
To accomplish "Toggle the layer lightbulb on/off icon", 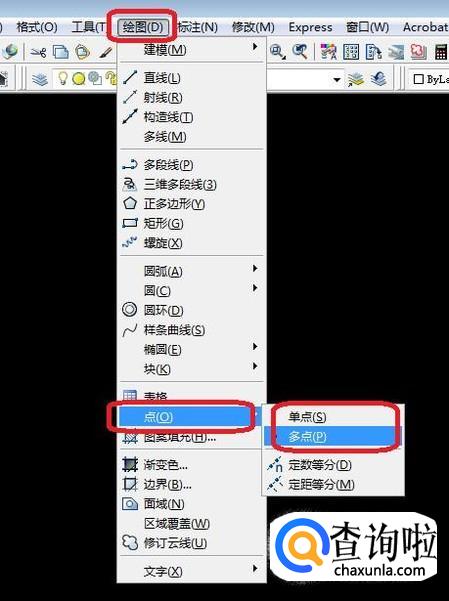I will (x=62, y=78).
